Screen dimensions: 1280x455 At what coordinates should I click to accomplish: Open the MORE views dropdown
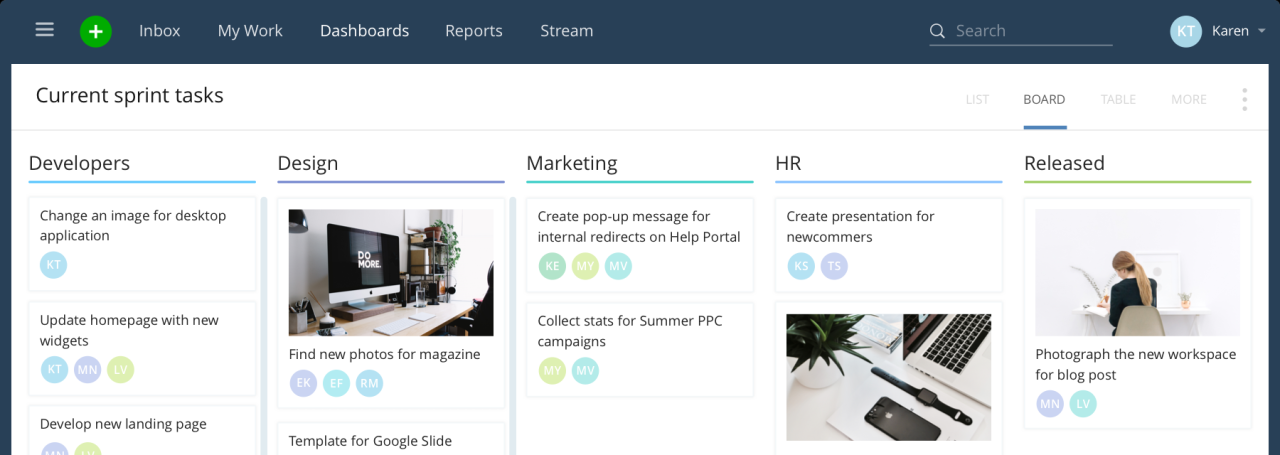click(1188, 100)
